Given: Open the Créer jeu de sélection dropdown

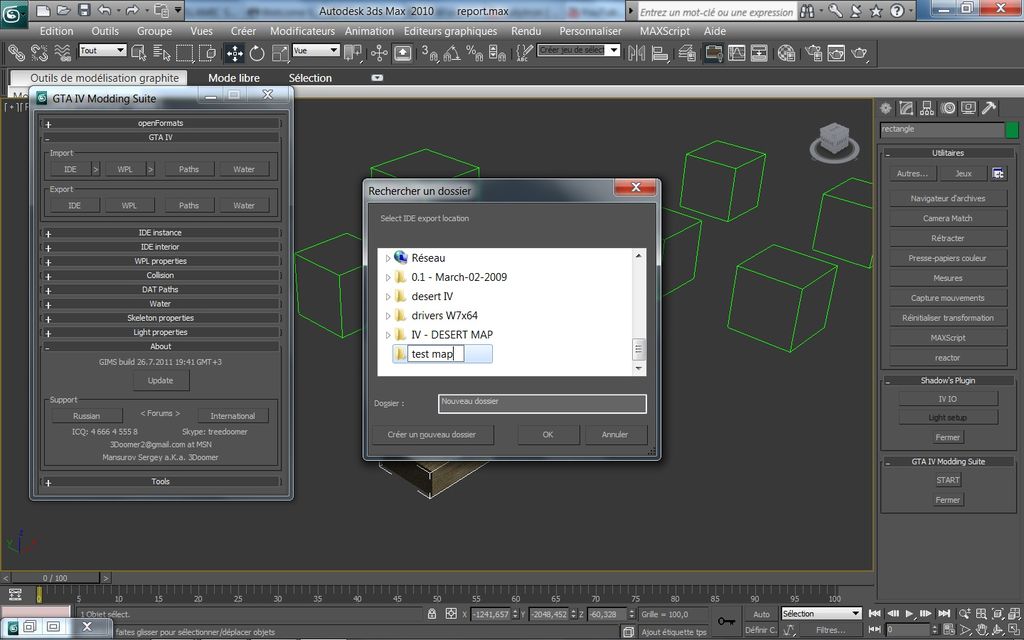Looking at the screenshot, I should coord(578,50).
